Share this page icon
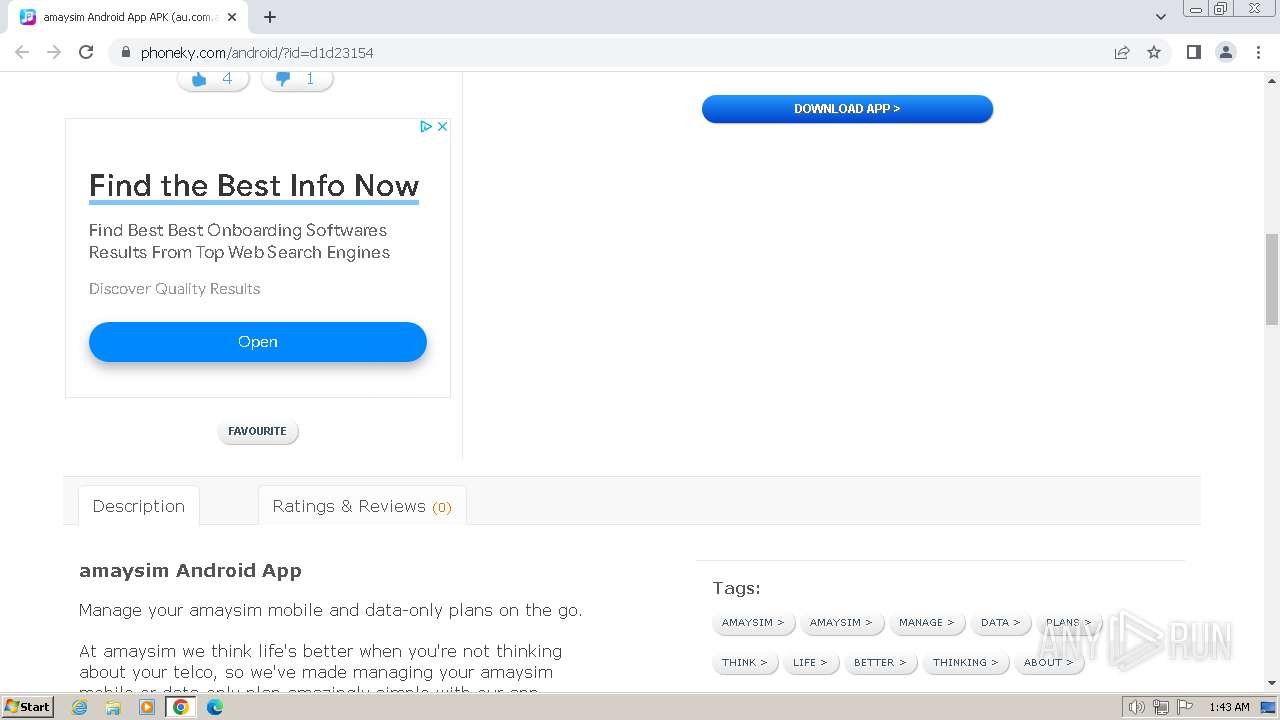1280x720 pixels. pos(1122,52)
